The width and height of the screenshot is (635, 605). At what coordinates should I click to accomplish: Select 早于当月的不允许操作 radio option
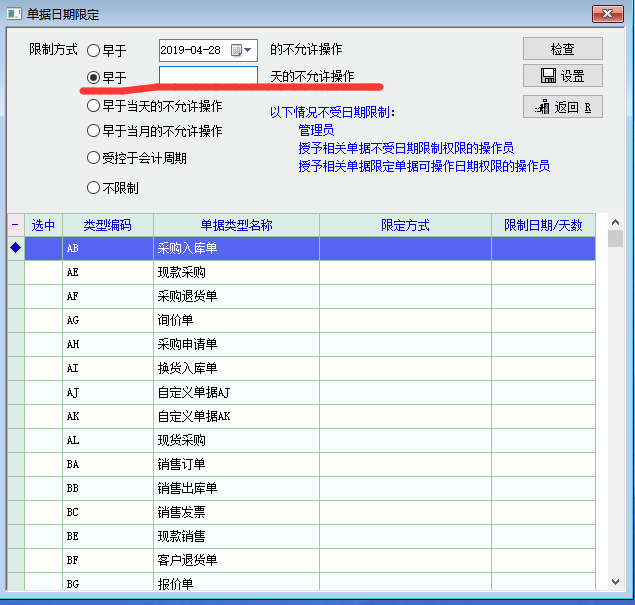[x=94, y=131]
